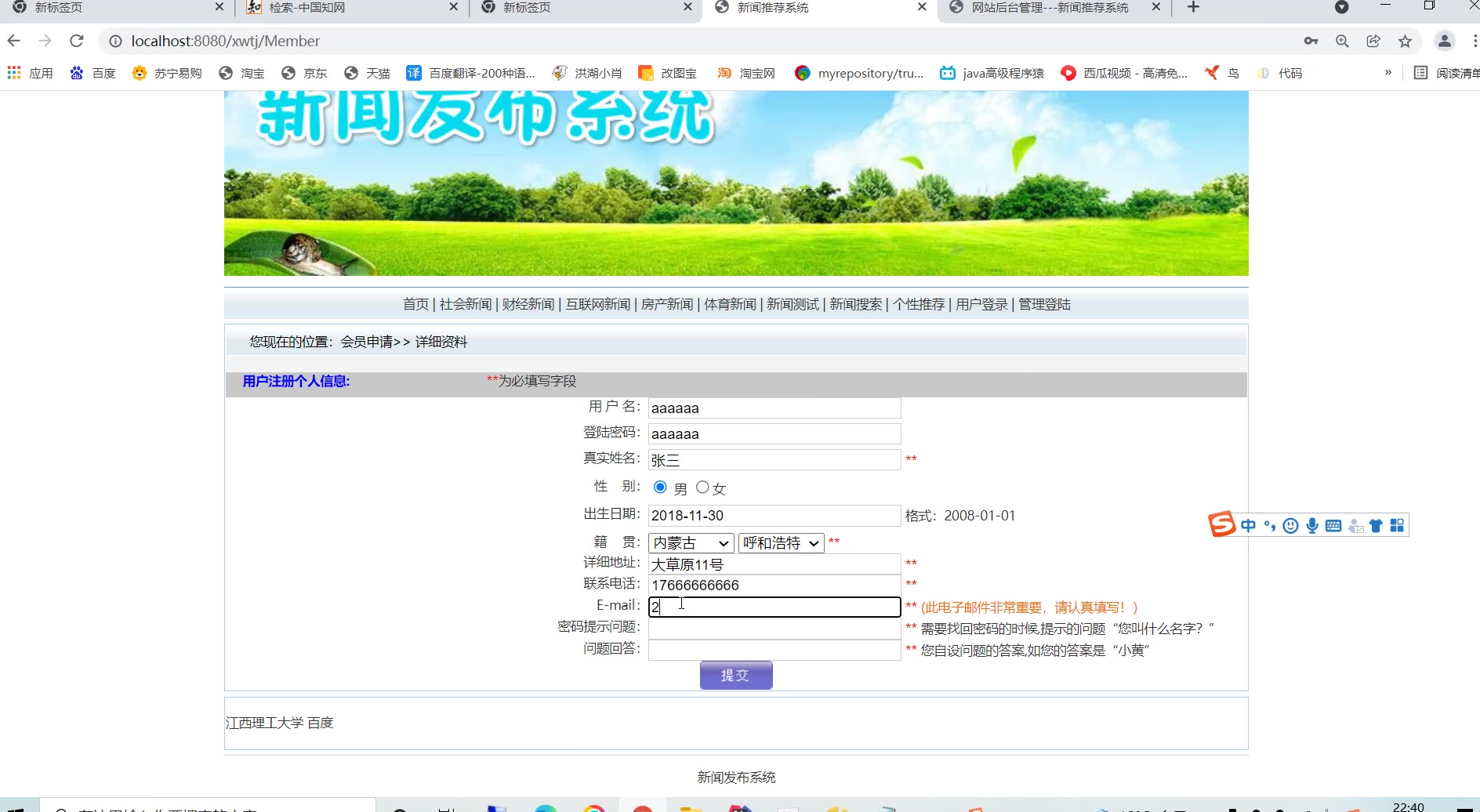
Task: Select the 男 gender radio button
Action: coord(660,488)
